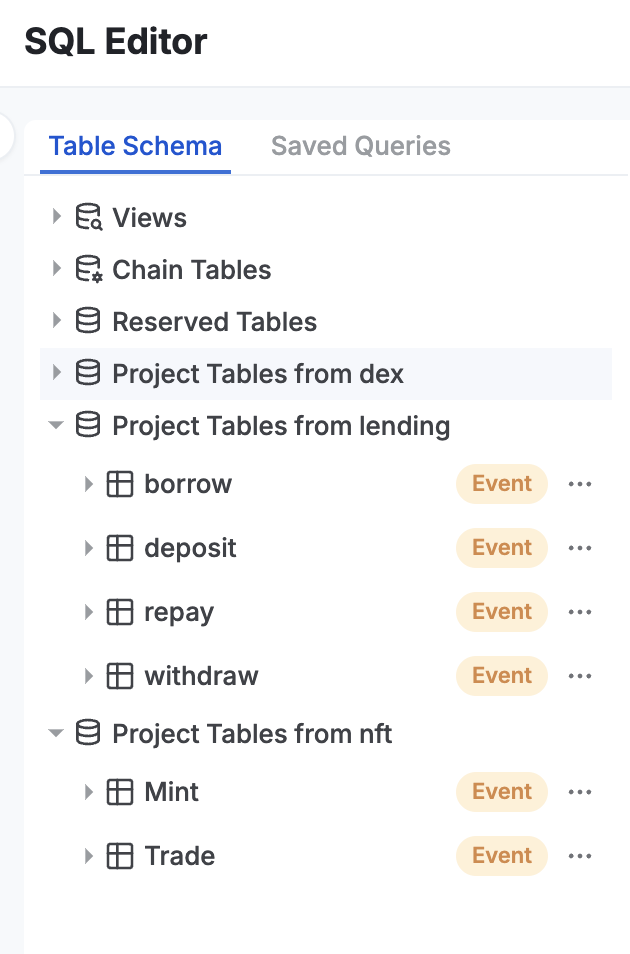Open the three-dot menu for Mint
The width and height of the screenshot is (630, 954).
pyautogui.click(x=579, y=792)
